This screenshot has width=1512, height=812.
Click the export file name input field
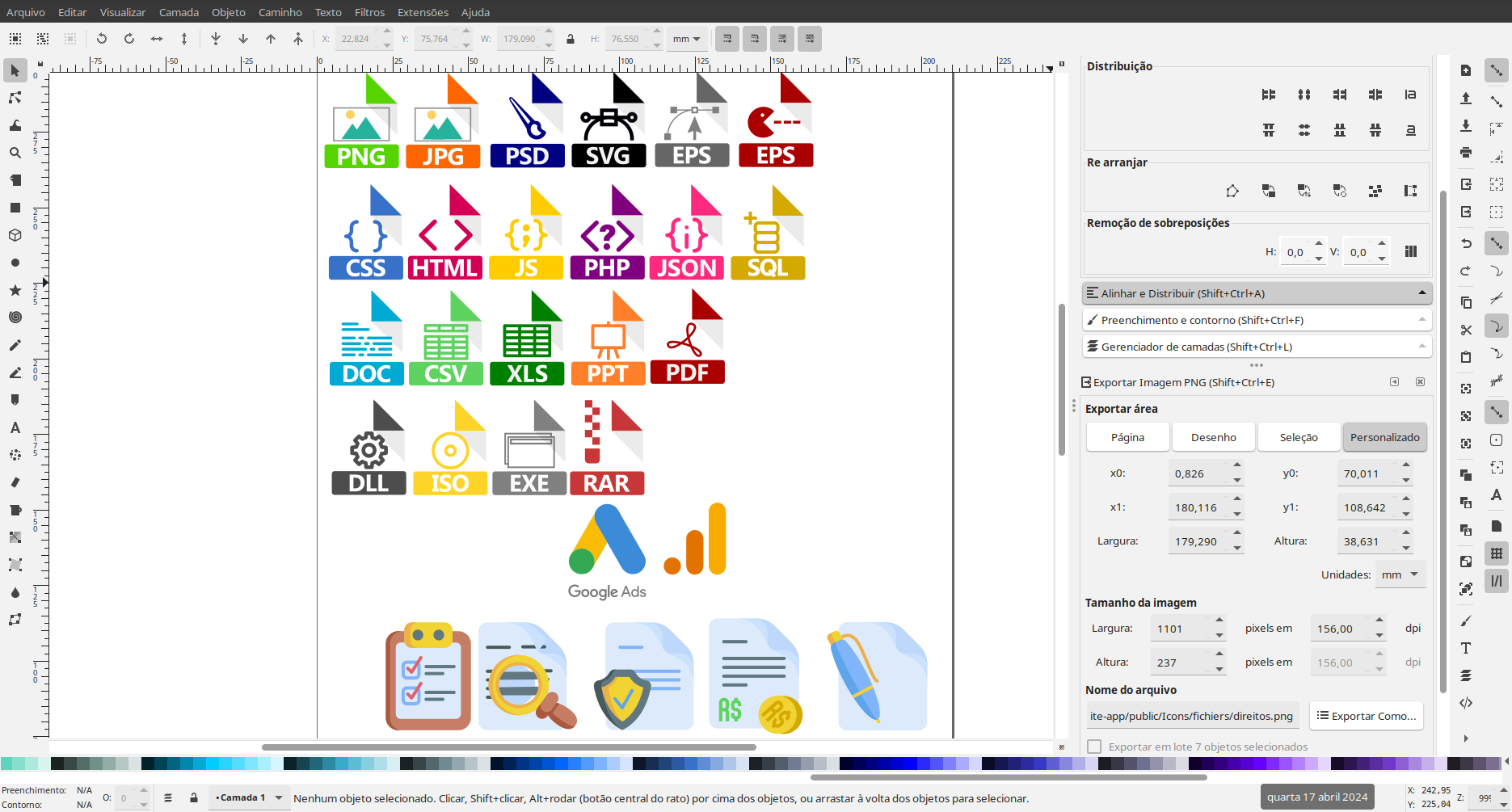[x=1191, y=716]
